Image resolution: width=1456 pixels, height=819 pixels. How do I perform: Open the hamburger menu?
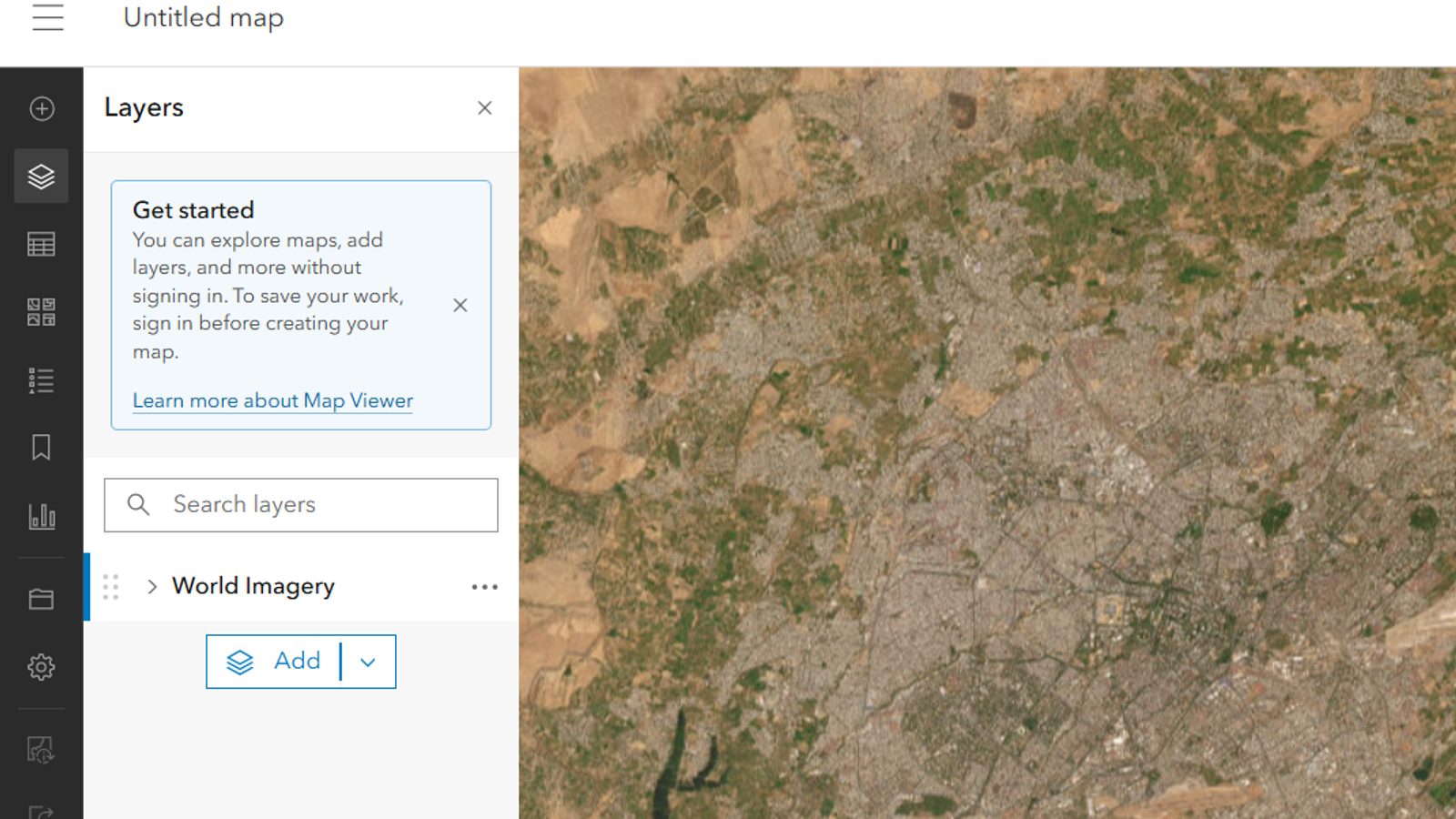pos(47,17)
